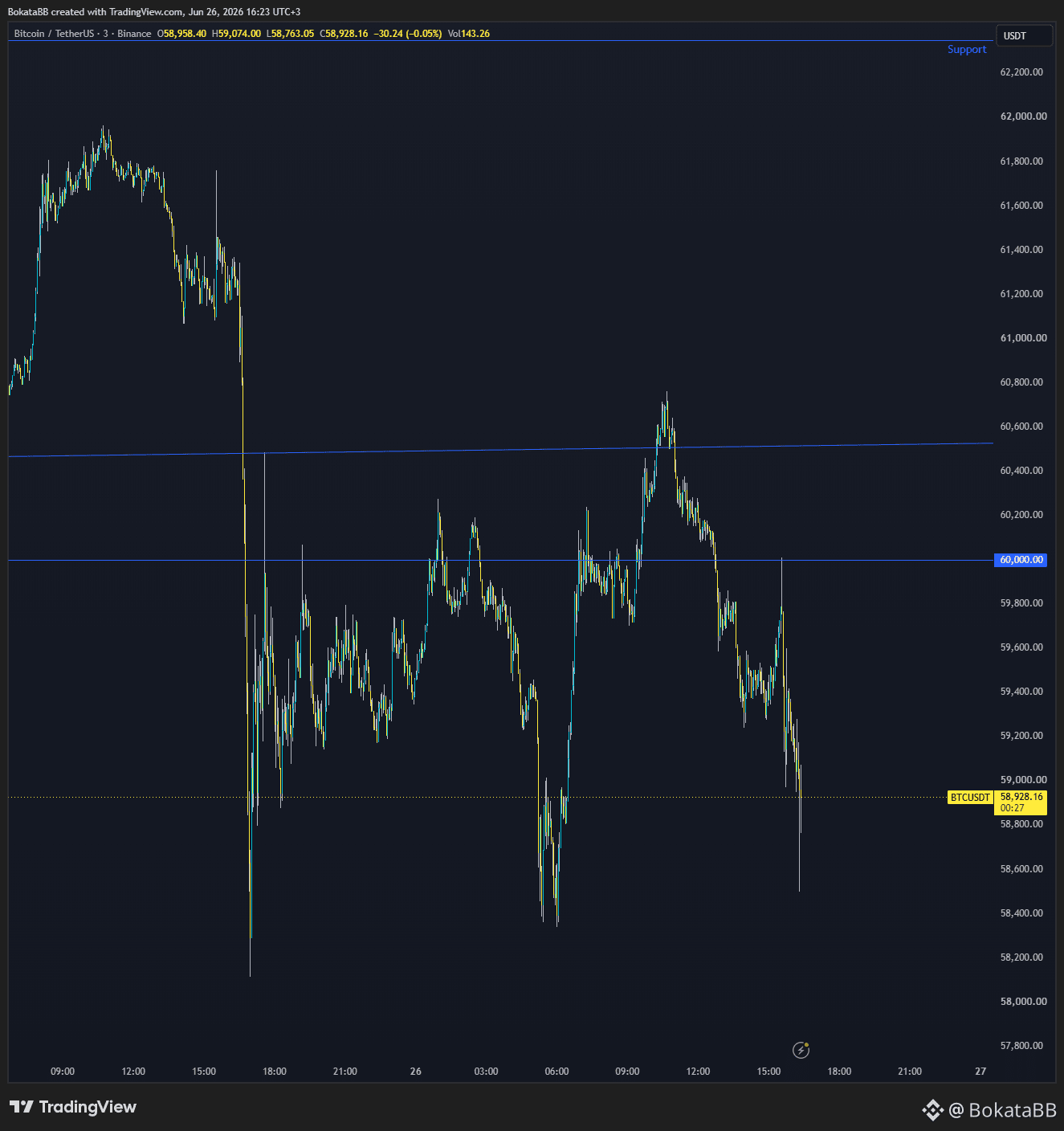Viewport: 1064px width, 1131px height.
Task: Select the blue Support label
Action: 967,50
